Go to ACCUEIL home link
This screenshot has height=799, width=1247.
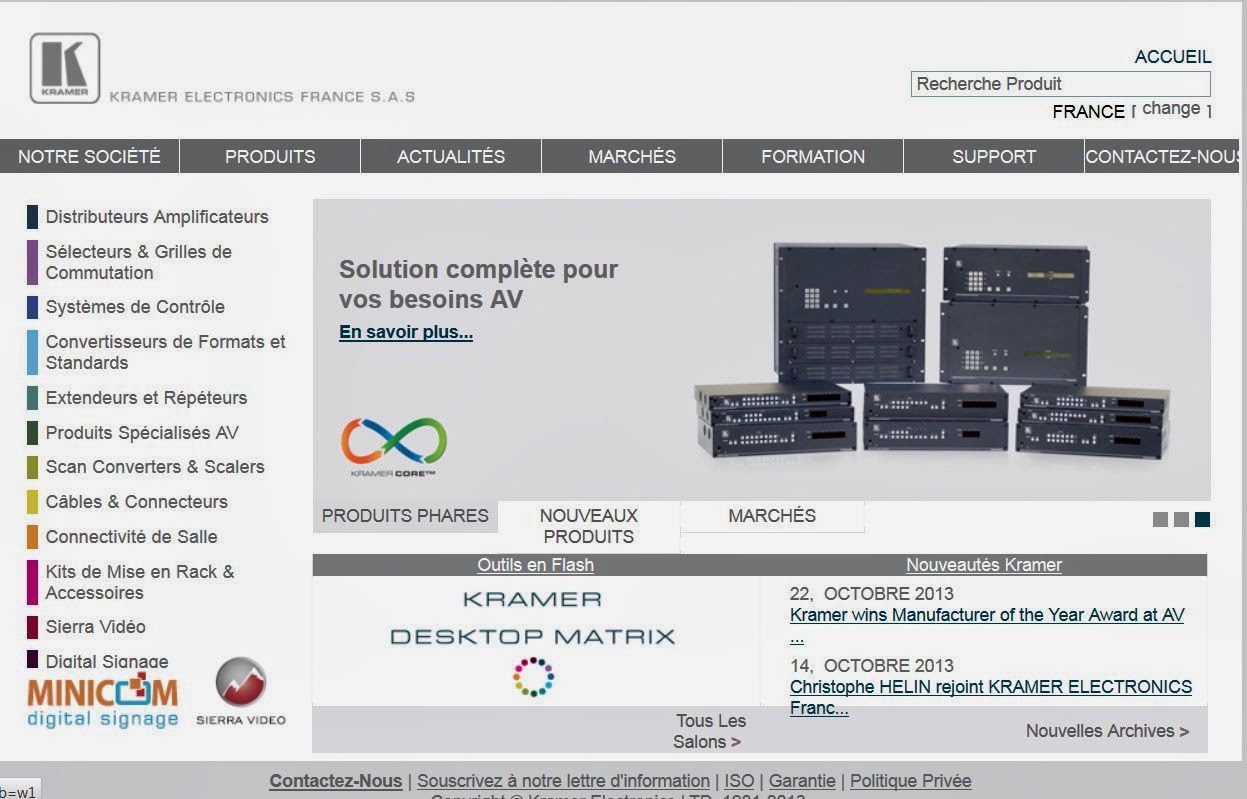(x=1173, y=57)
